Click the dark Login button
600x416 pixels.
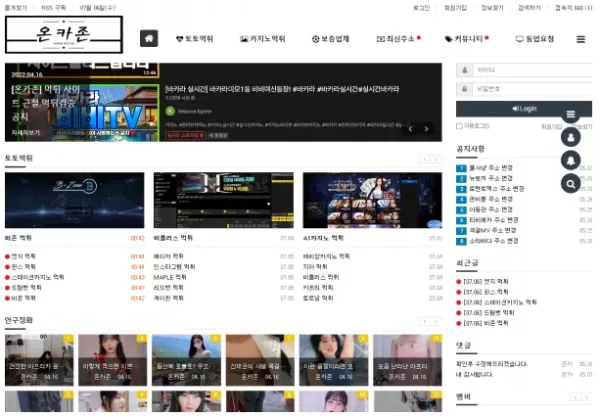524,109
